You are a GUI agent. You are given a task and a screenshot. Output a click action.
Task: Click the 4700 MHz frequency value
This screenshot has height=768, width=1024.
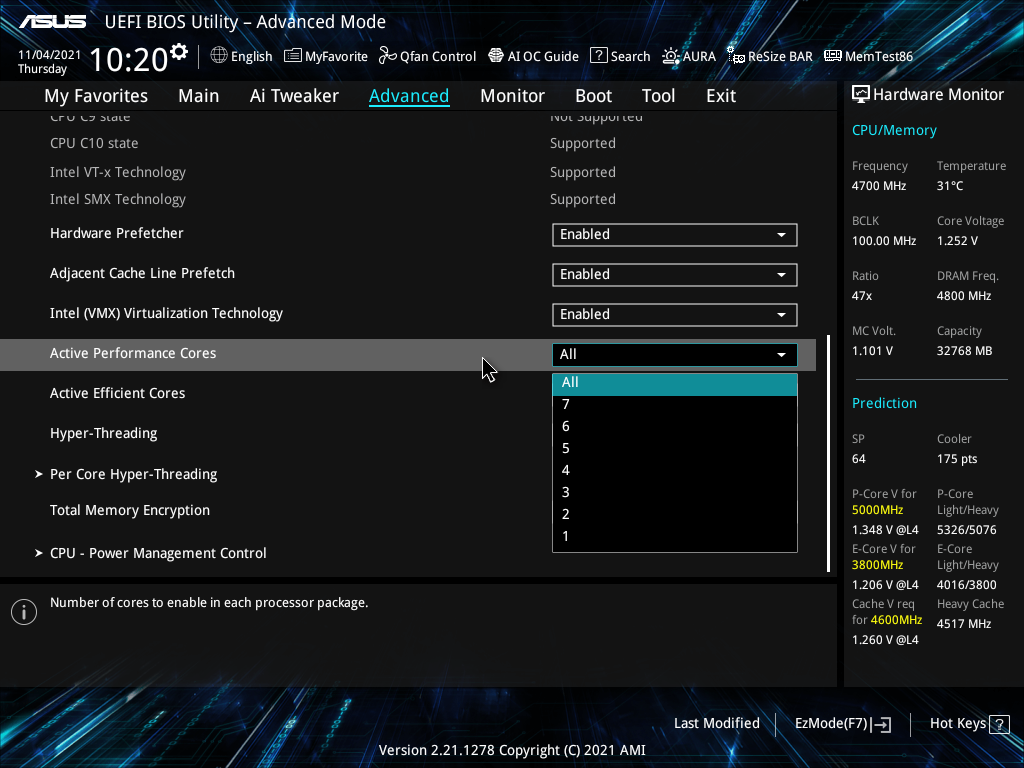point(878,186)
